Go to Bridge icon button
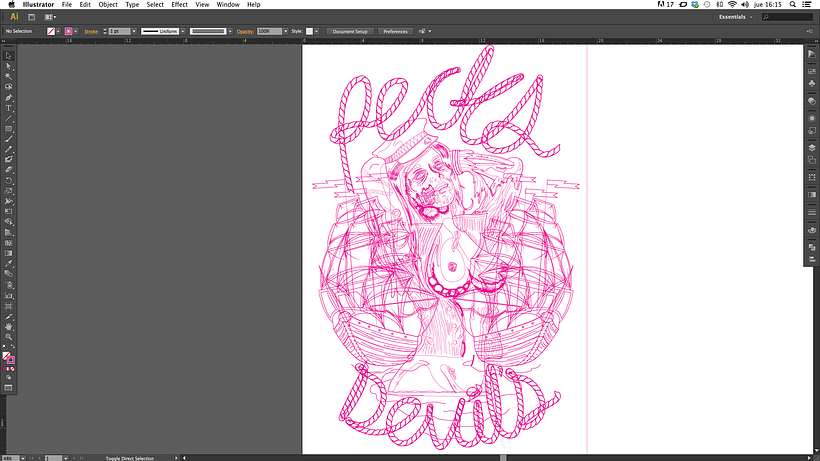820x461 pixels. click(31, 17)
